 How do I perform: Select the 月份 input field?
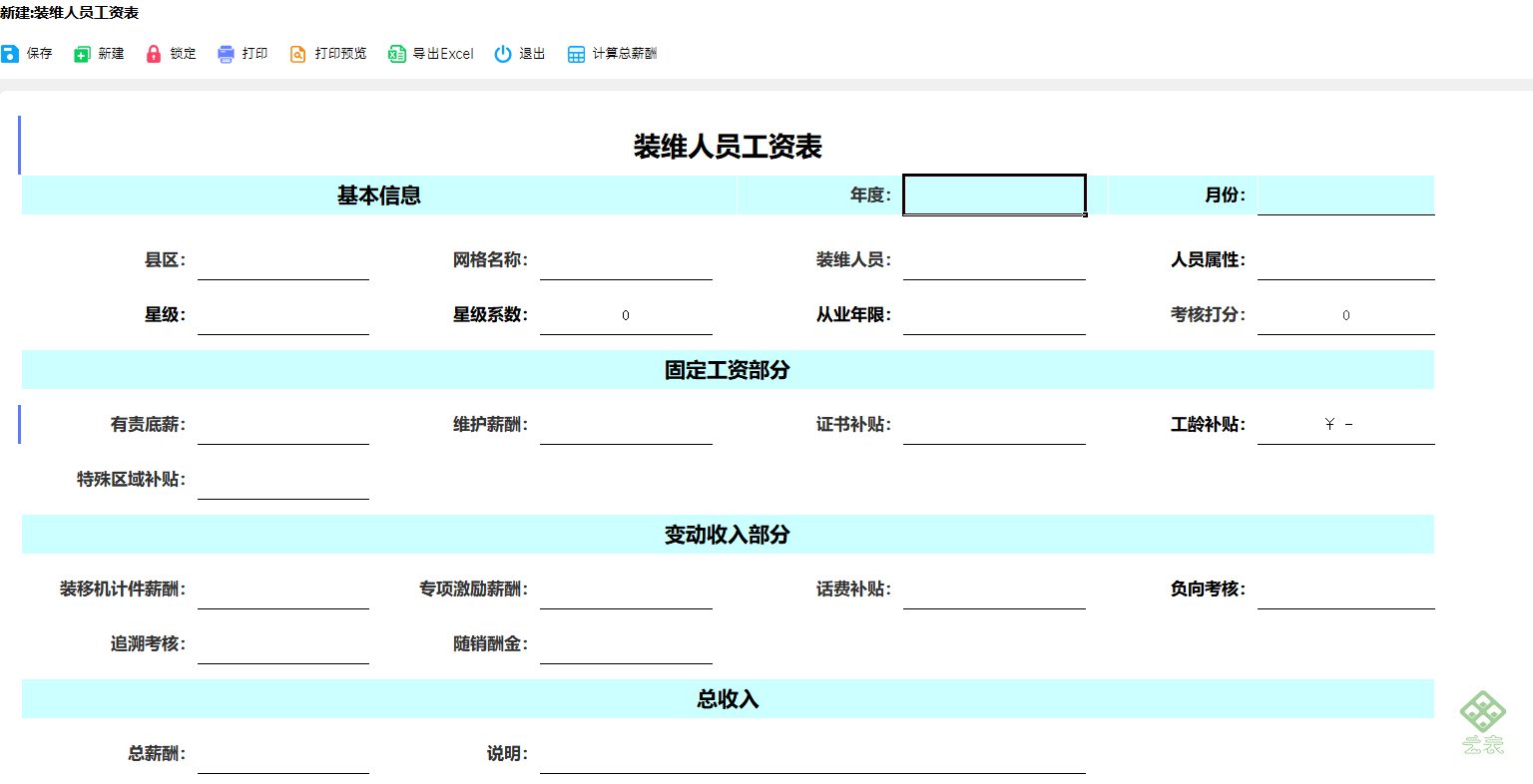(1345, 195)
